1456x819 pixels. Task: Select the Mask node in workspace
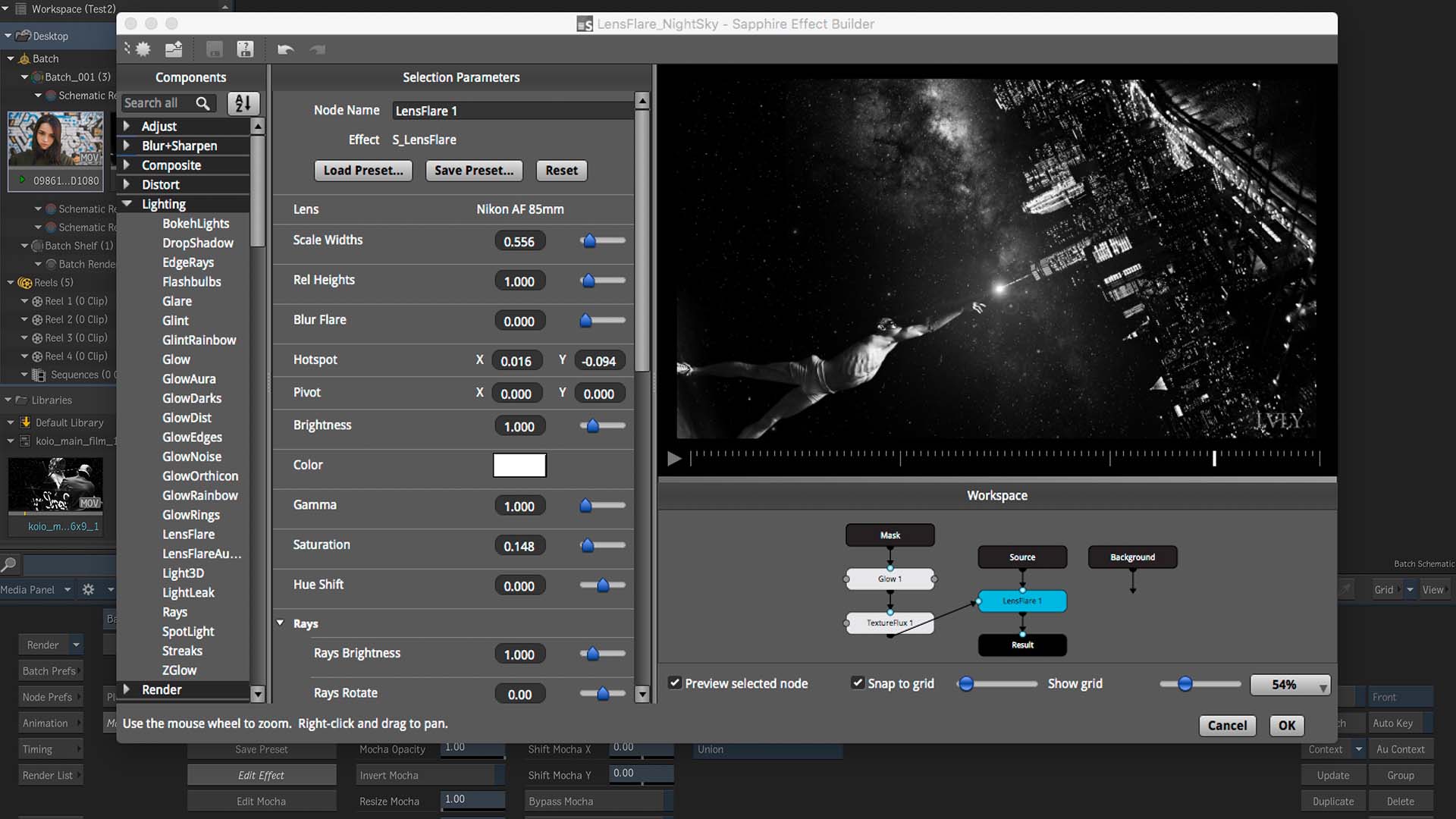tap(889, 535)
